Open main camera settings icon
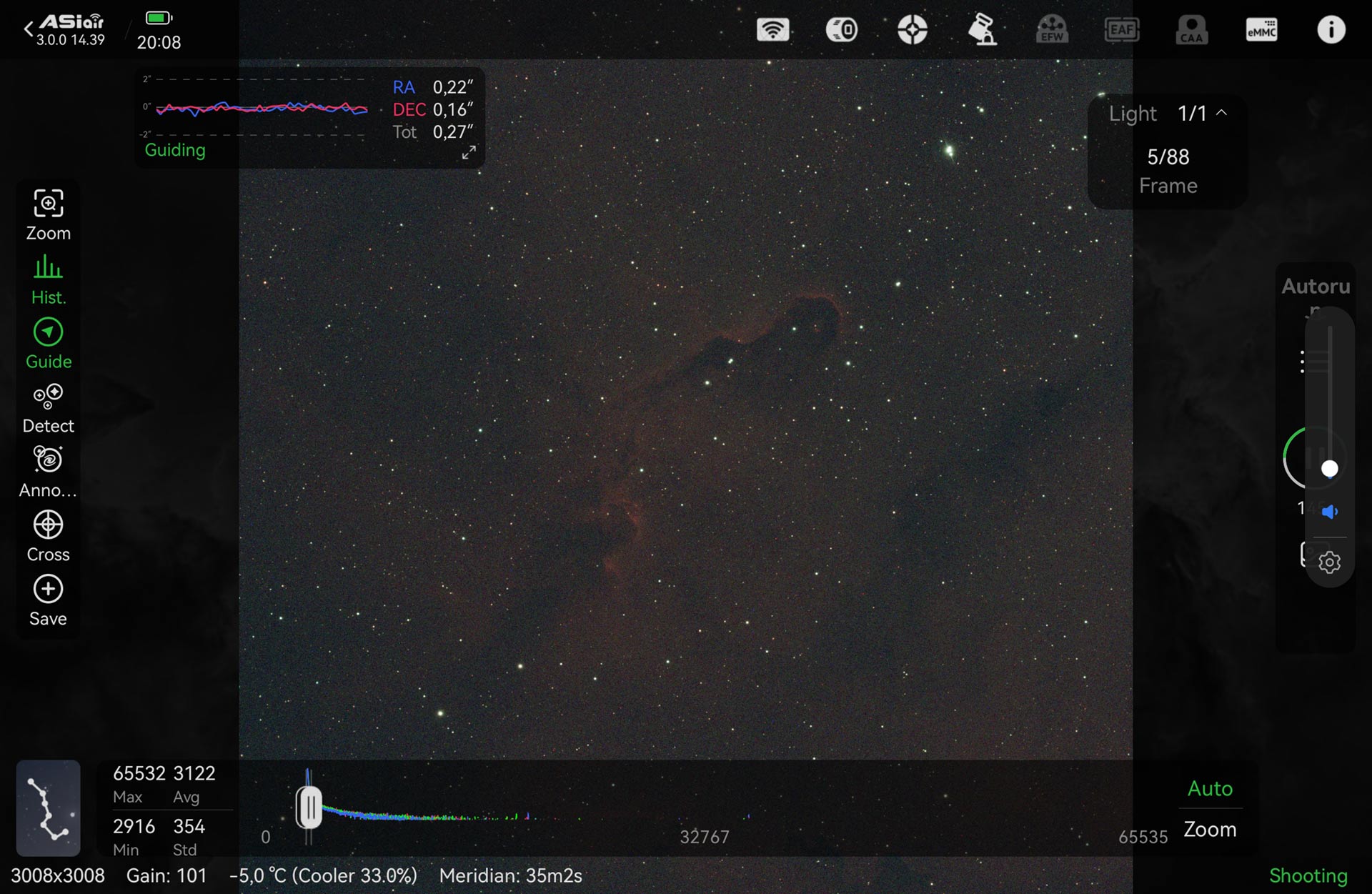The height and width of the screenshot is (894, 1372). coord(842,30)
